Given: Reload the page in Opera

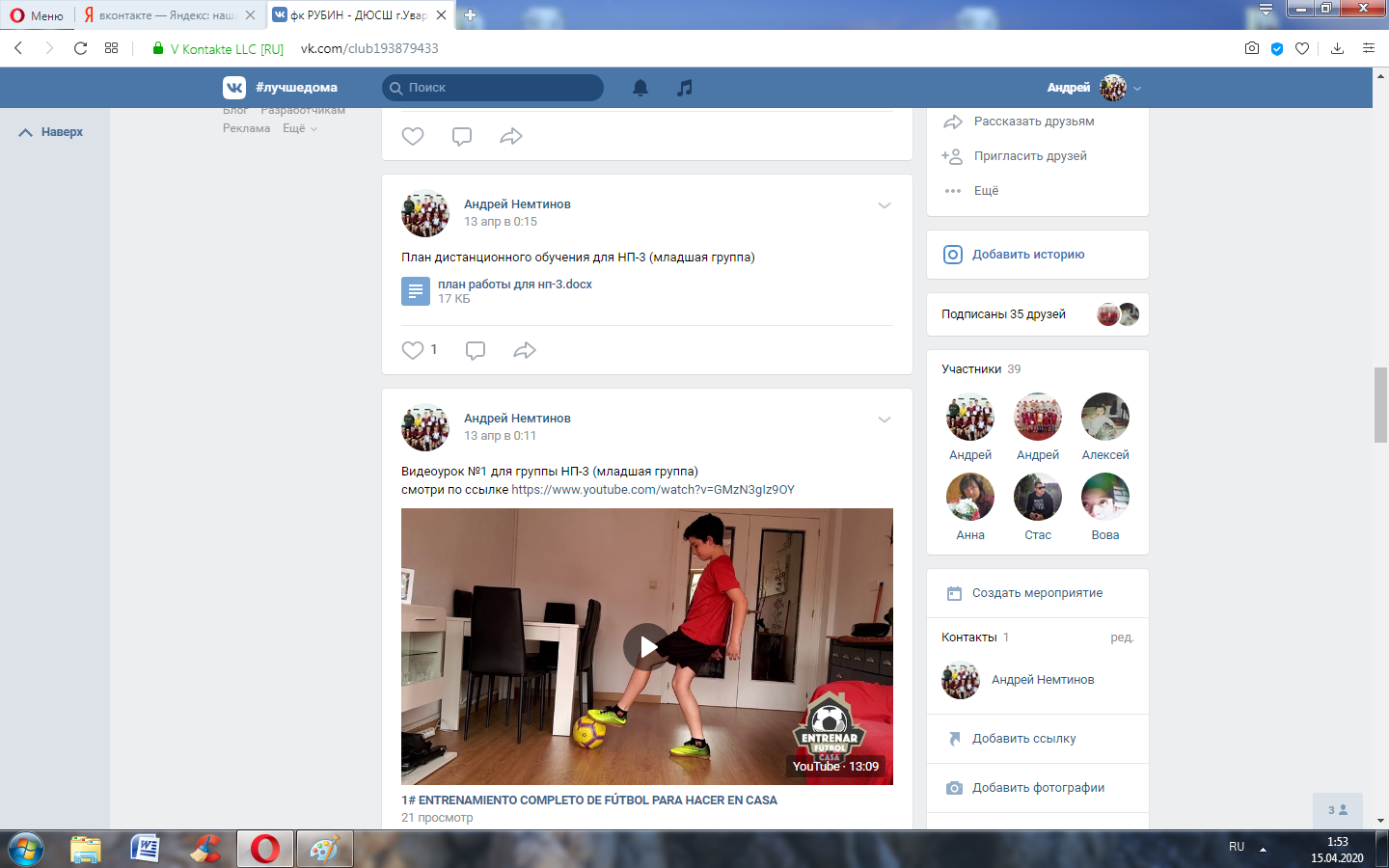Looking at the screenshot, I should (81, 48).
